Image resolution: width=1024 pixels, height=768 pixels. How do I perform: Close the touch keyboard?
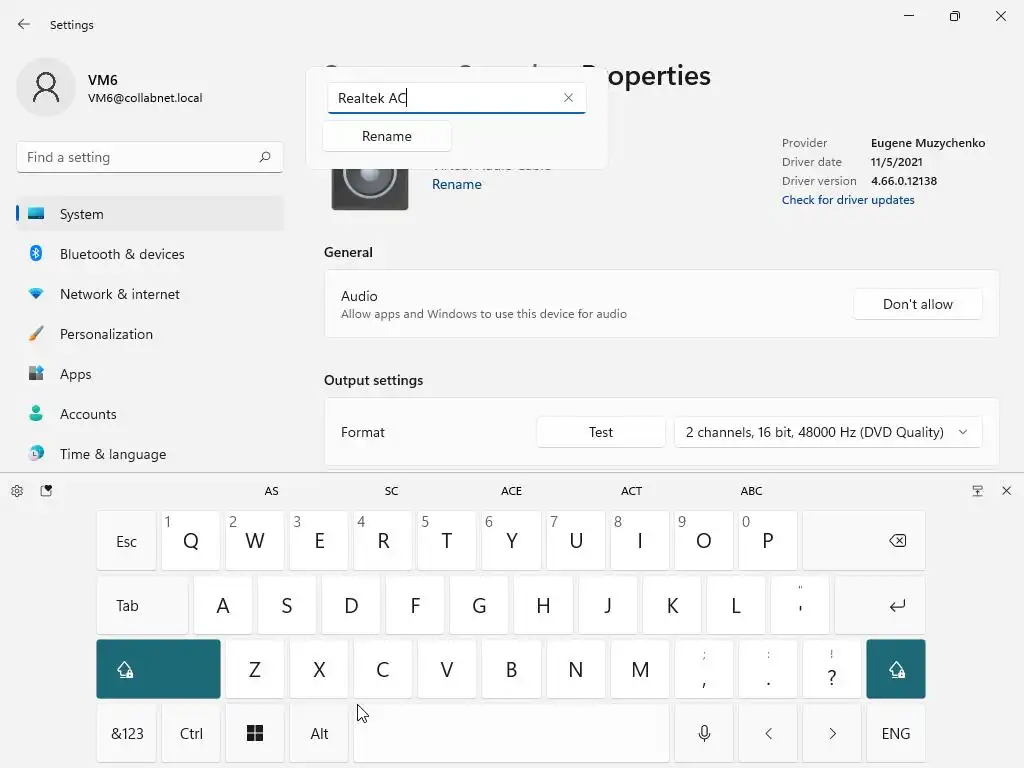(x=1006, y=490)
